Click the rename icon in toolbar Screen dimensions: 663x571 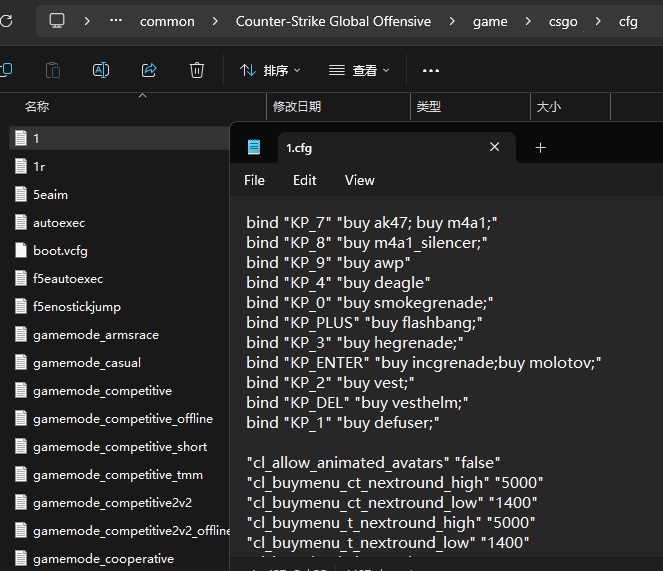click(x=101, y=70)
